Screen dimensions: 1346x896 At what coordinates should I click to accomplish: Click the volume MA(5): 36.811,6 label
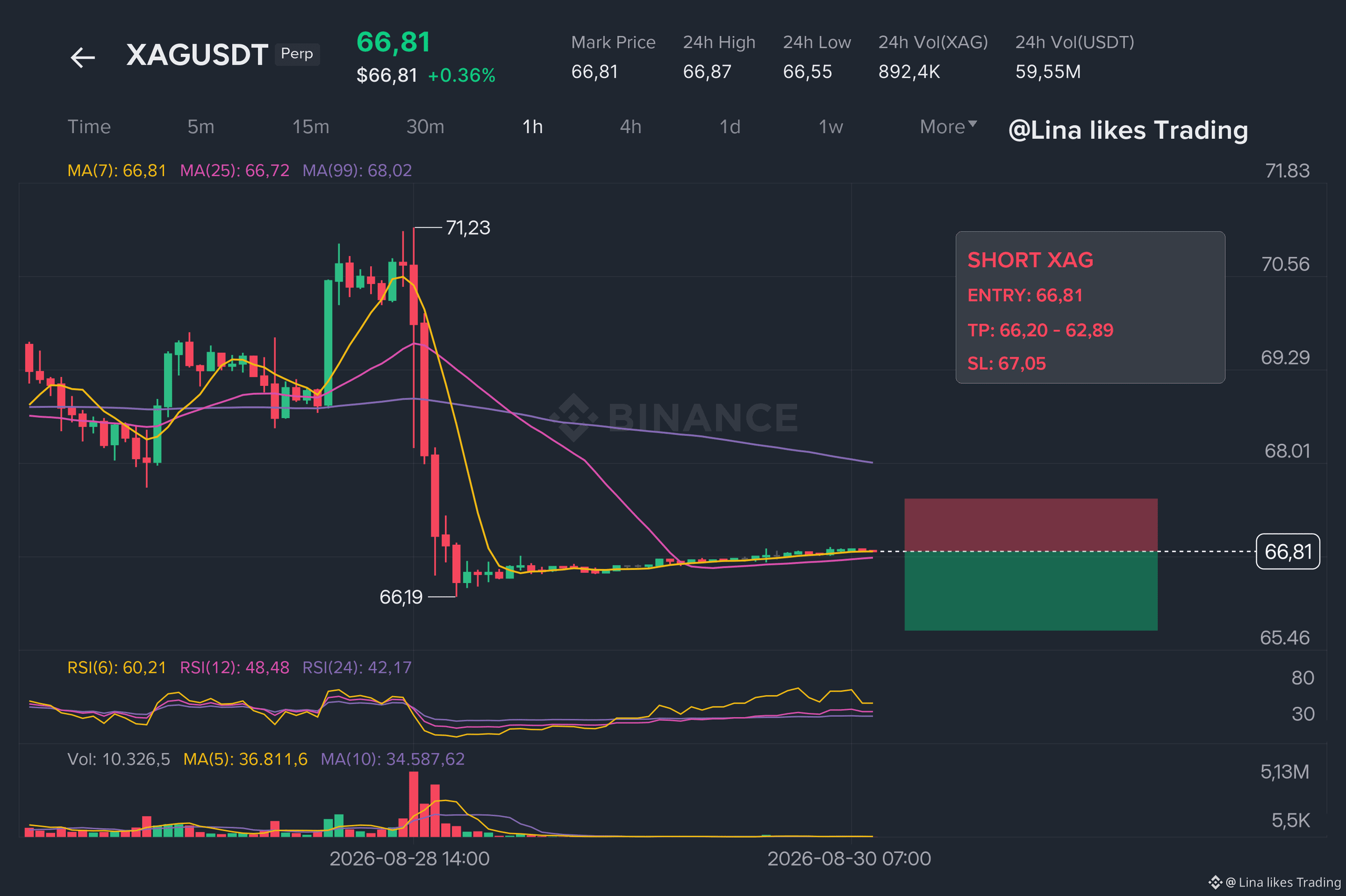coord(245,759)
